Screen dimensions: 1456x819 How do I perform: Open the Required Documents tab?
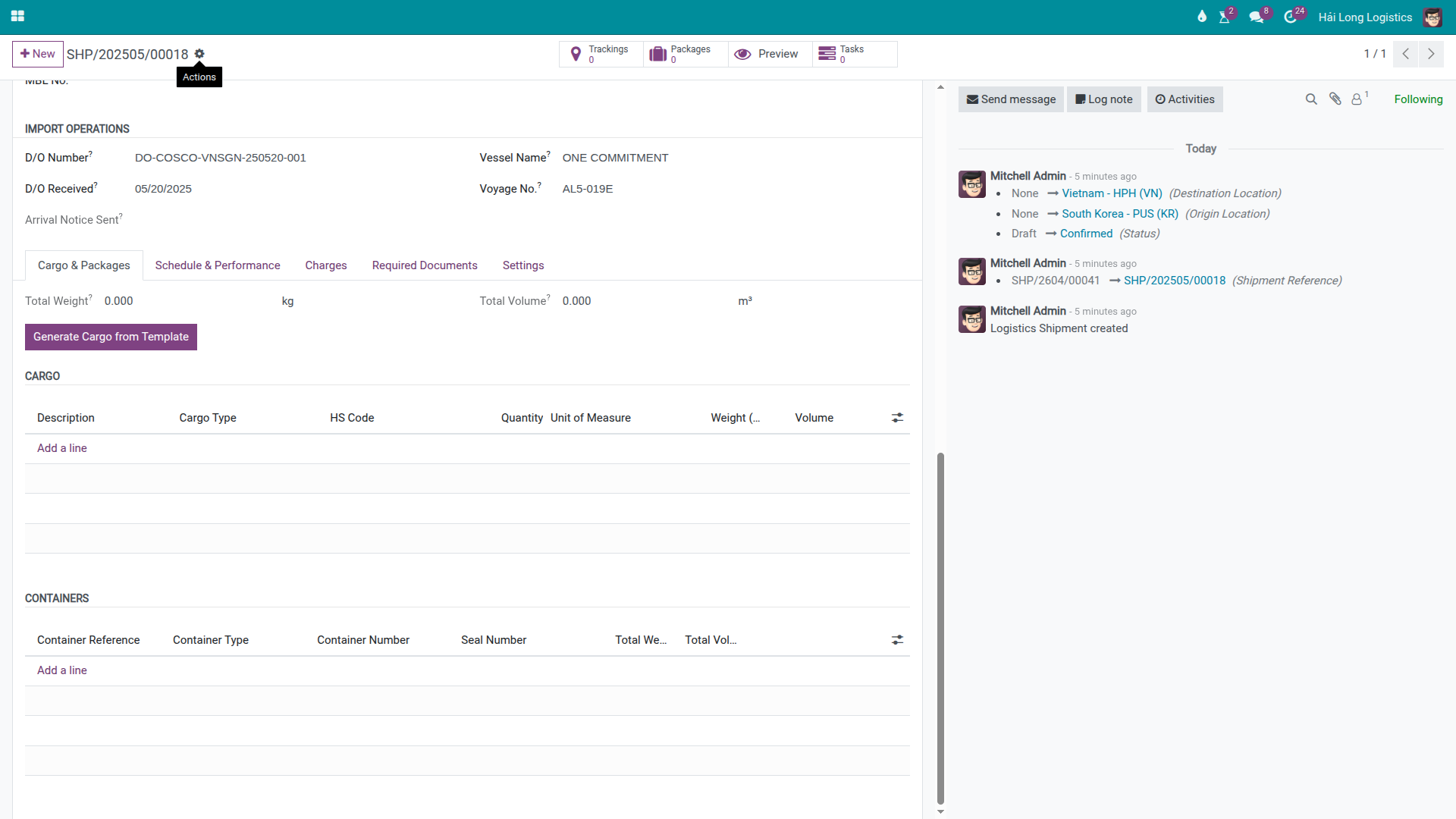425,265
